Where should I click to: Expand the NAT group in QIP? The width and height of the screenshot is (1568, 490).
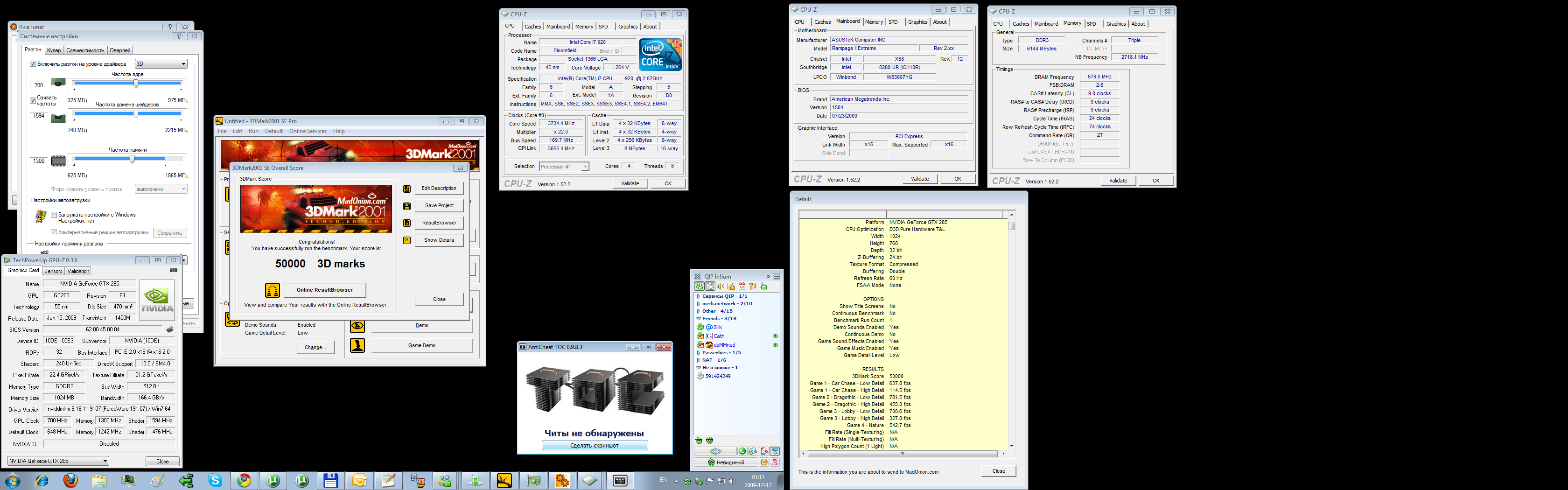coord(698,360)
